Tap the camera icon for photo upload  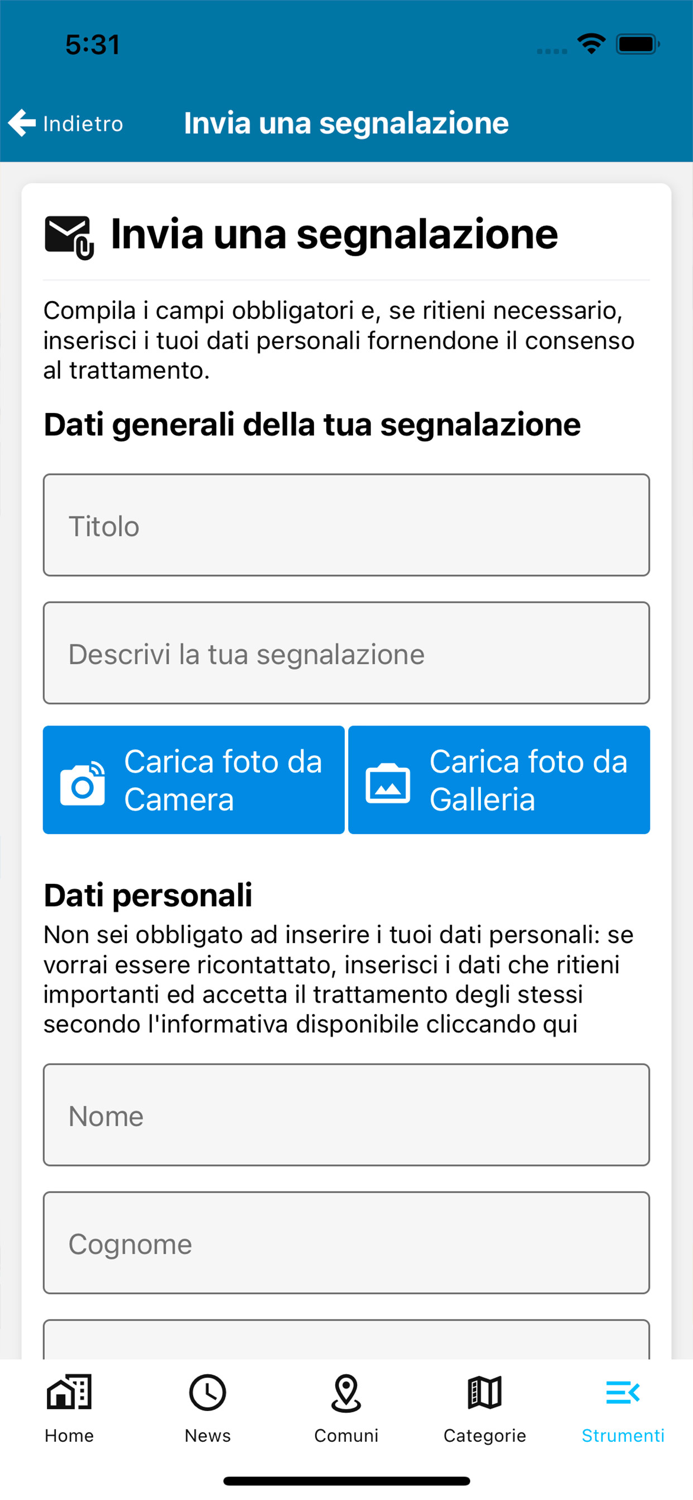[x=84, y=780]
